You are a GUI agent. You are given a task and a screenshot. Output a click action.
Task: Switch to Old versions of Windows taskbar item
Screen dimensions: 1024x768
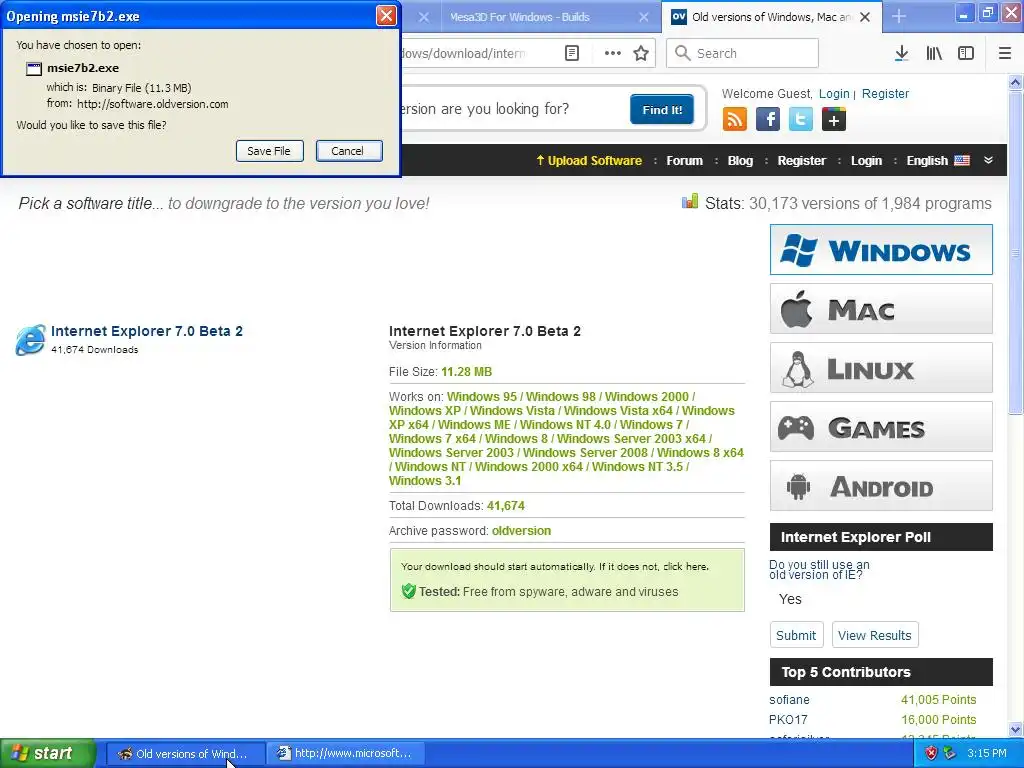tap(185, 754)
